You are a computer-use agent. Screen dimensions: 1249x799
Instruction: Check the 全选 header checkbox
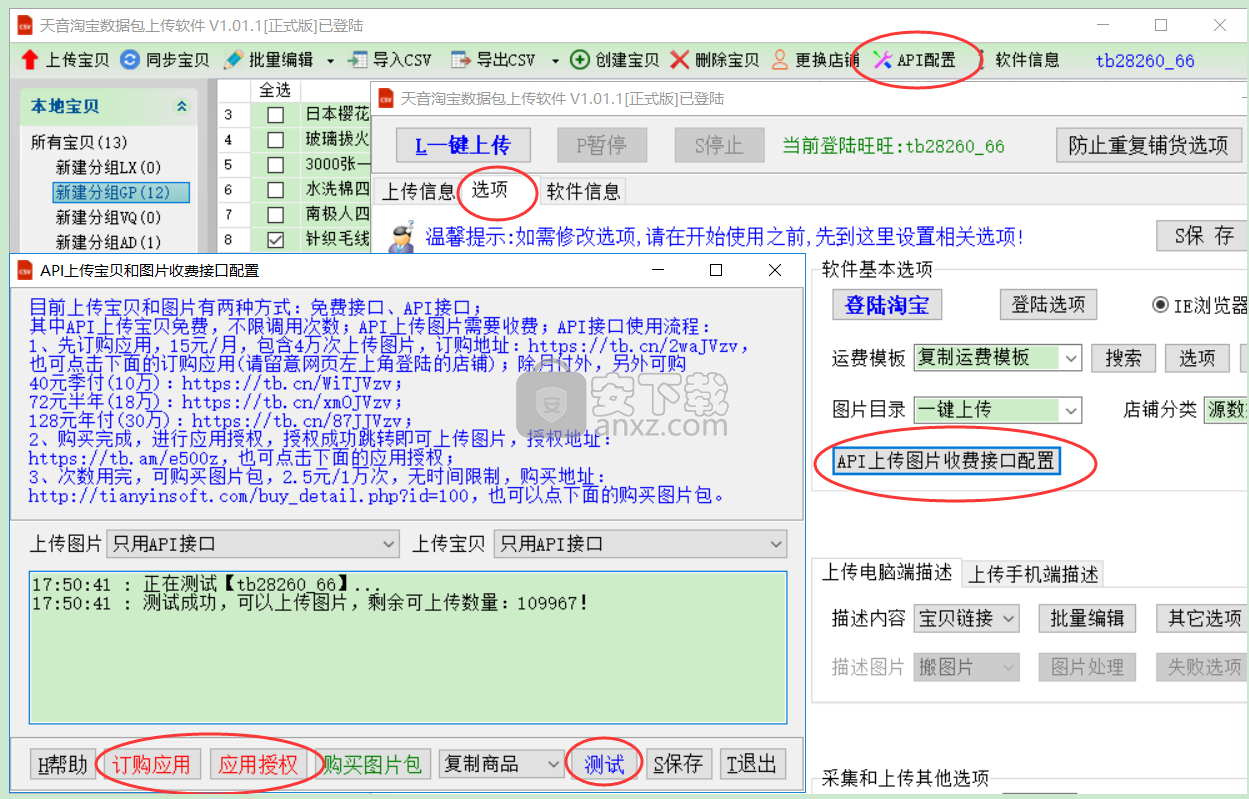pos(275,90)
